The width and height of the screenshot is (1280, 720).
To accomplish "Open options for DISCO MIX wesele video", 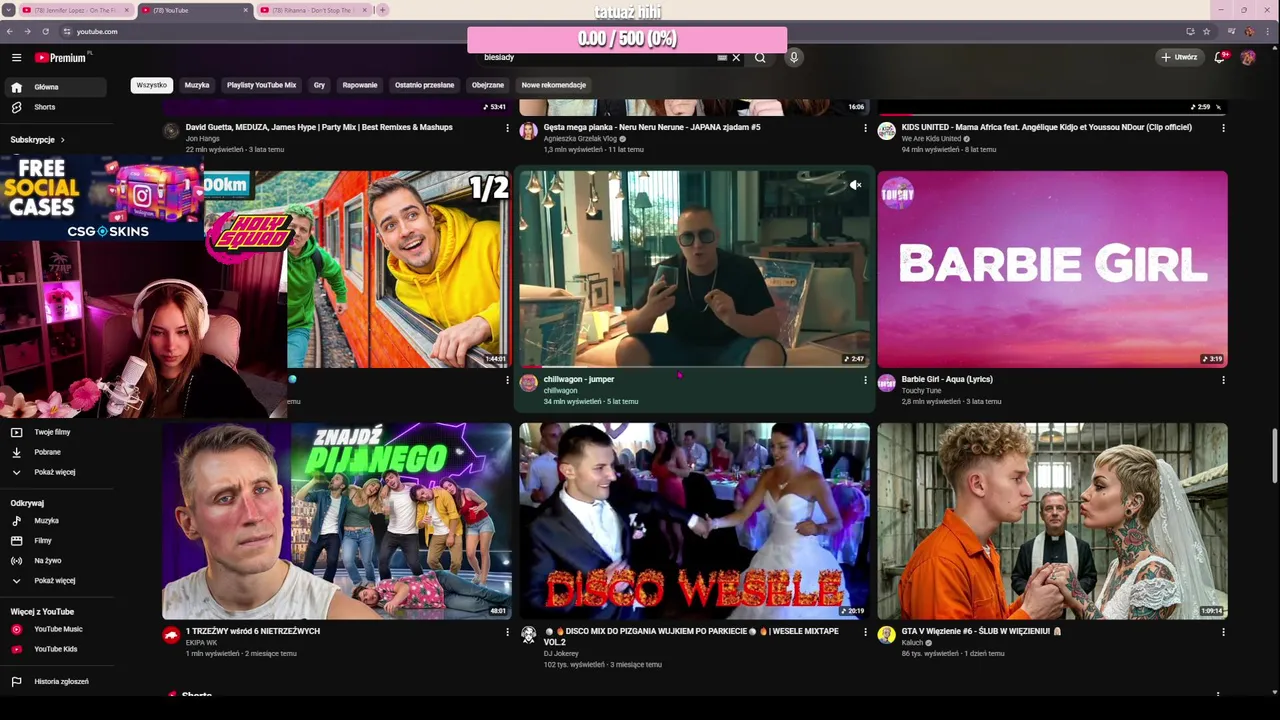I will point(865,632).
